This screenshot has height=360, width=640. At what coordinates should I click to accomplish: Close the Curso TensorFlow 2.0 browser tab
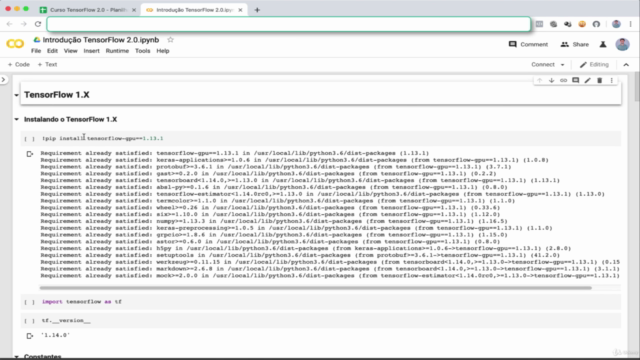[134, 10]
